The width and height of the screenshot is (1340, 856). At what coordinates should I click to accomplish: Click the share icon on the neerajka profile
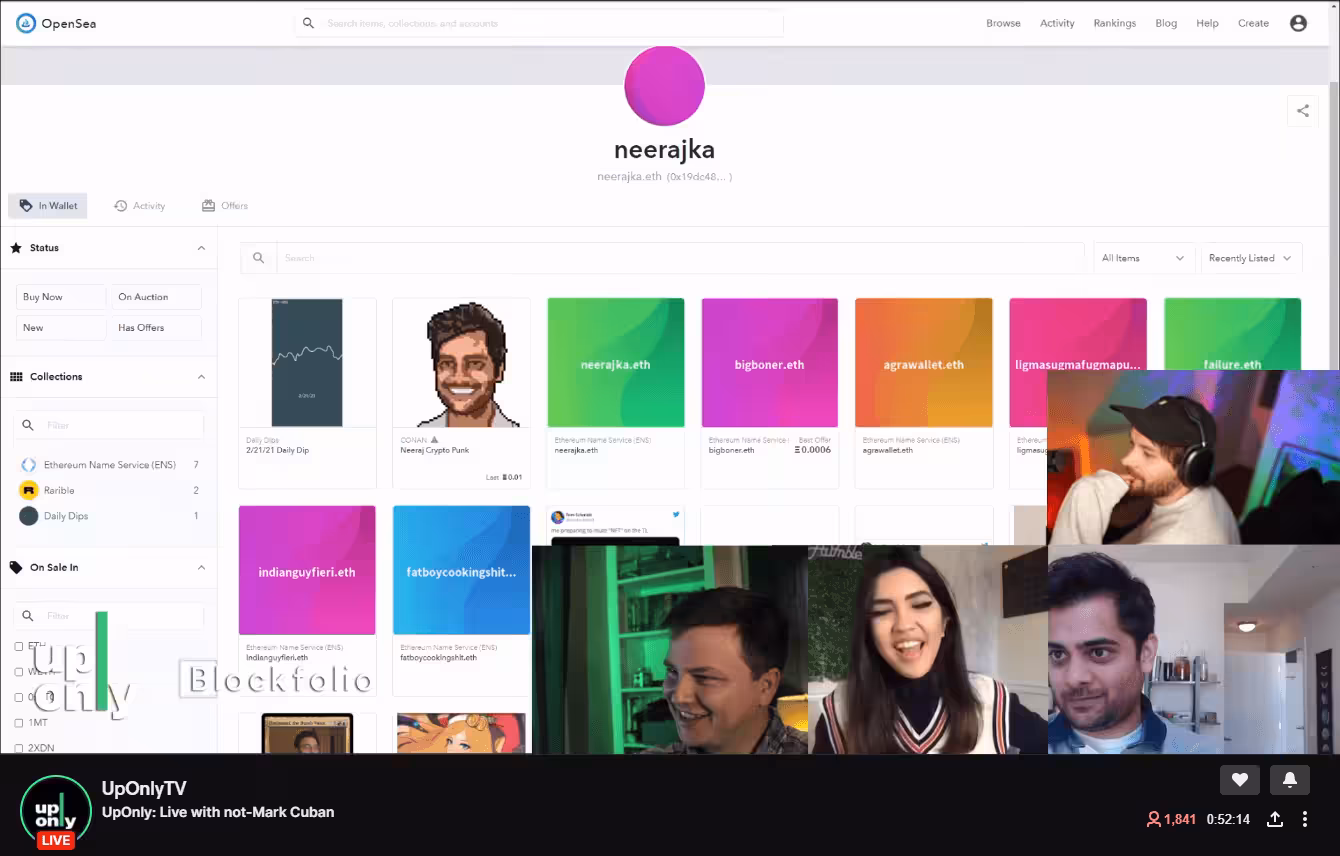click(x=1302, y=111)
